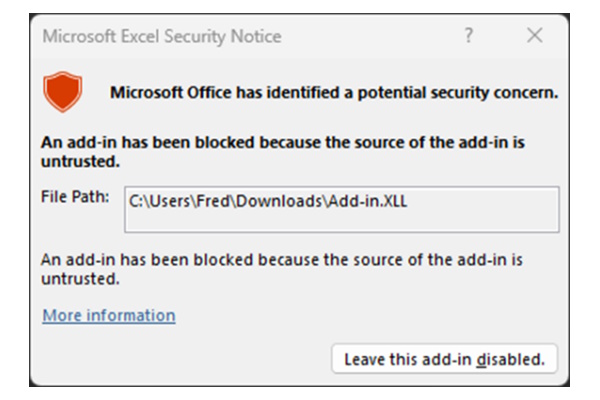Close the Excel Security Notice dialog
Viewport: 600px width, 400px height.
tap(534, 37)
